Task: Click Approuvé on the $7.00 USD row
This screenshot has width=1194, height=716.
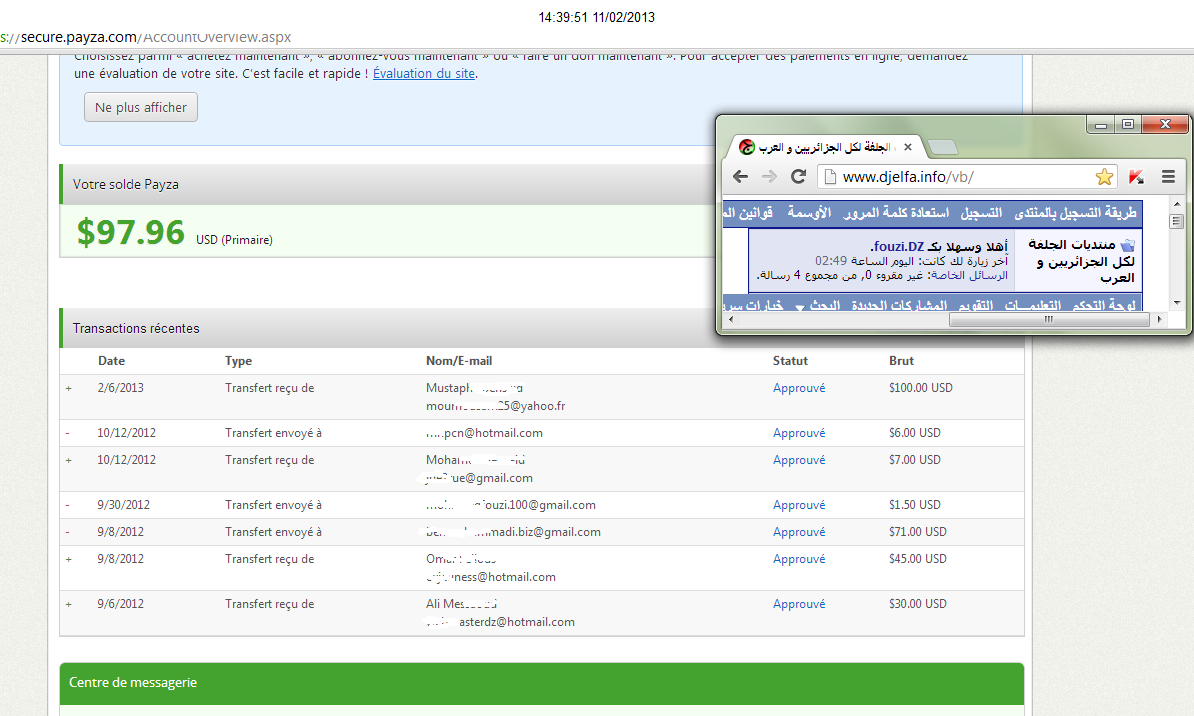Action: click(x=799, y=460)
